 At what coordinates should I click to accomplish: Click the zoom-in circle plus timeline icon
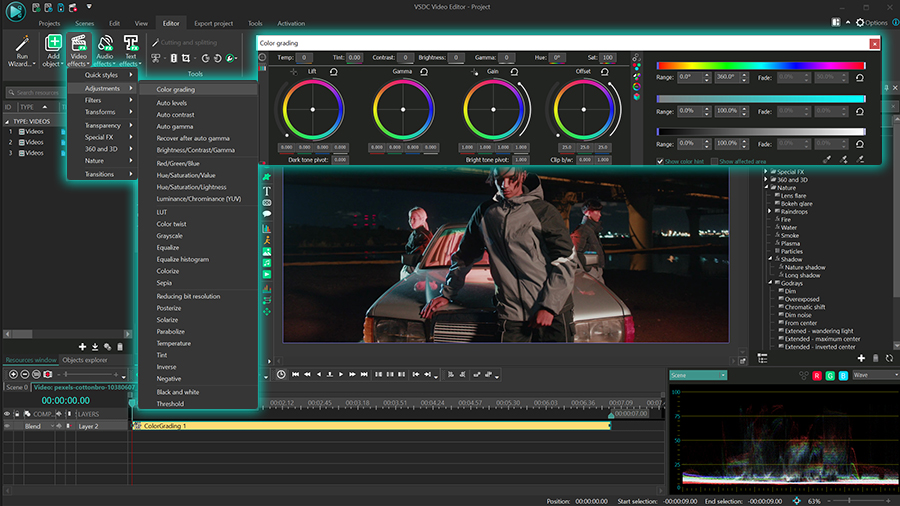(x=13, y=375)
